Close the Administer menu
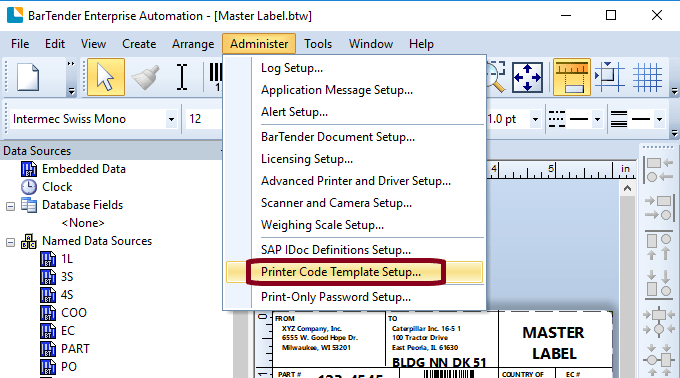The image size is (680, 378). pyautogui.click(x=259, y=44)
